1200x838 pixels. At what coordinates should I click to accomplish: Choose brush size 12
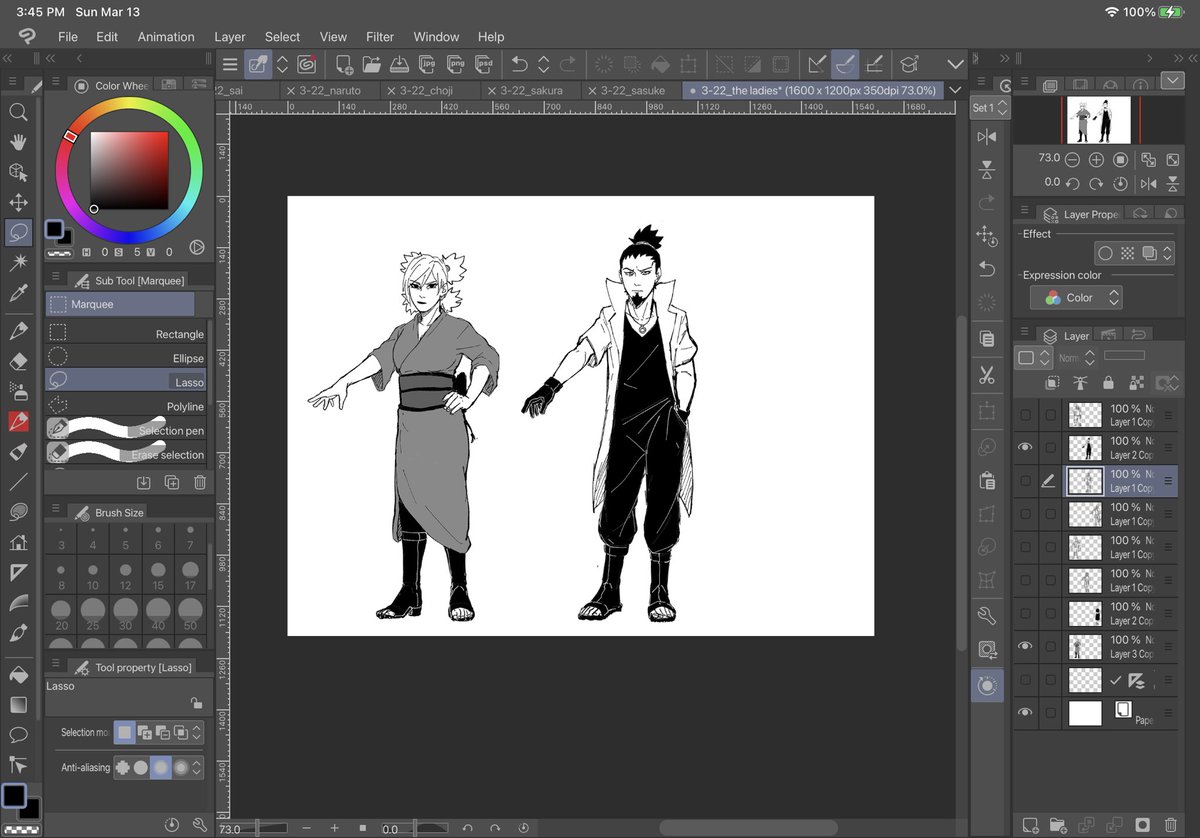coord(126,577)
